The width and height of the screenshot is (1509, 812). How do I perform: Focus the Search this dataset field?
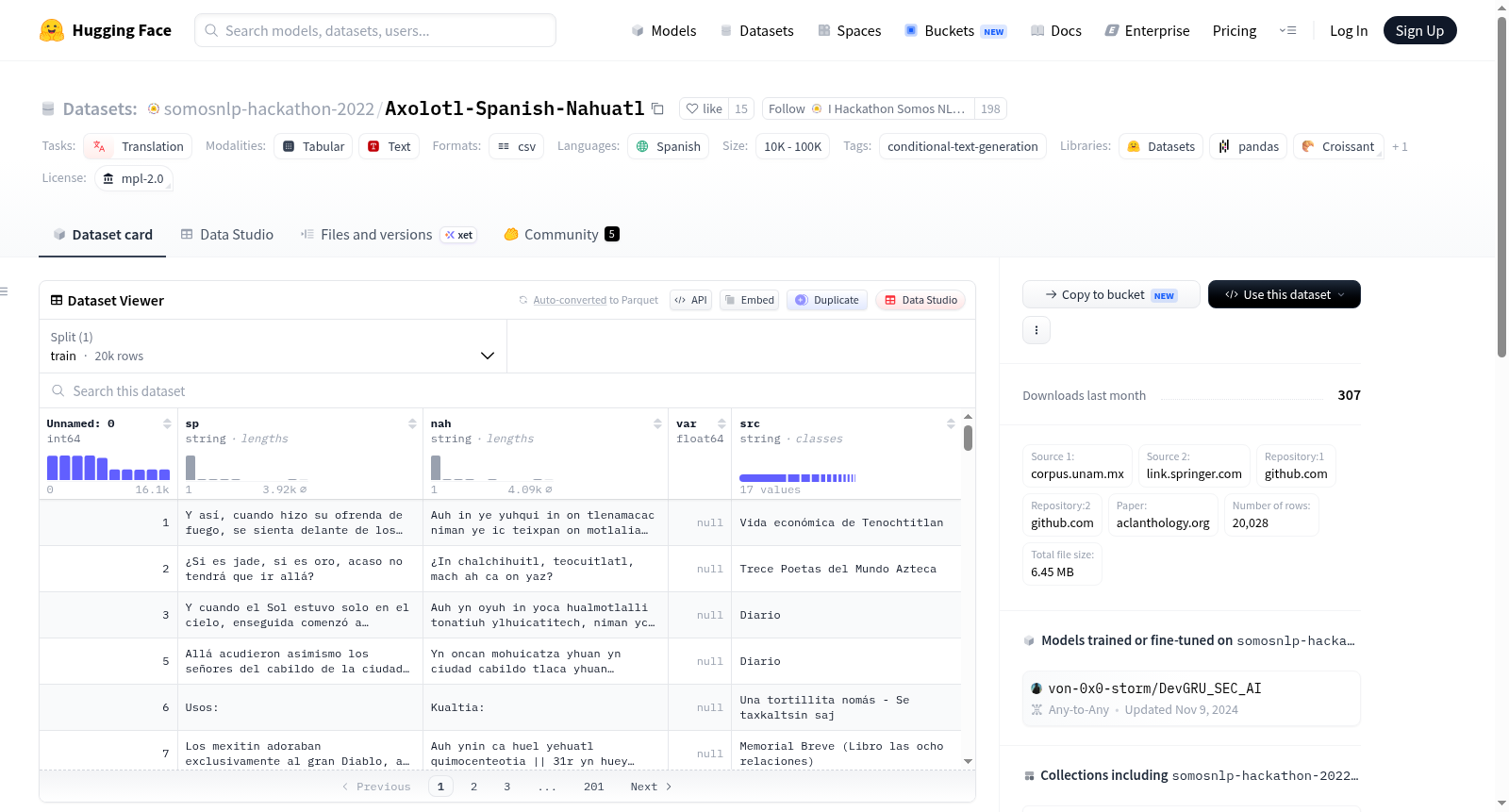[x=507, y=390]
